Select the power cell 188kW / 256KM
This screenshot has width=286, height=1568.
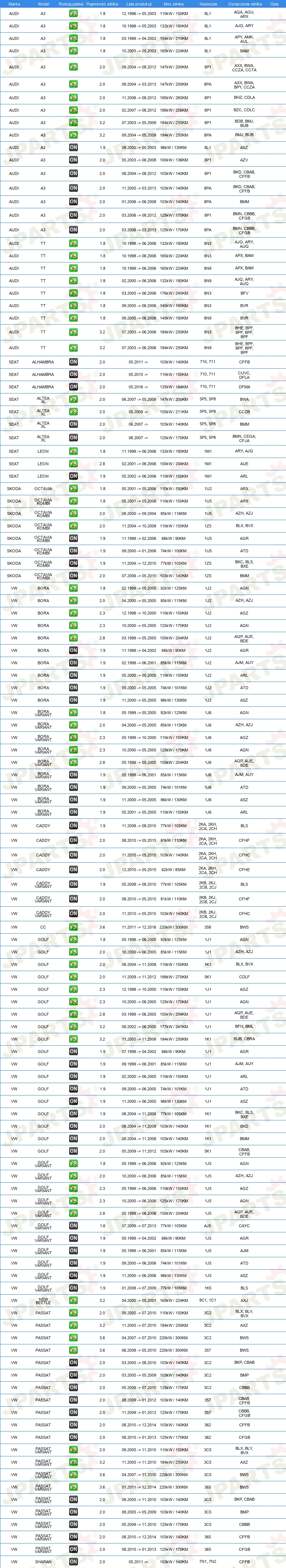point(173,110)
